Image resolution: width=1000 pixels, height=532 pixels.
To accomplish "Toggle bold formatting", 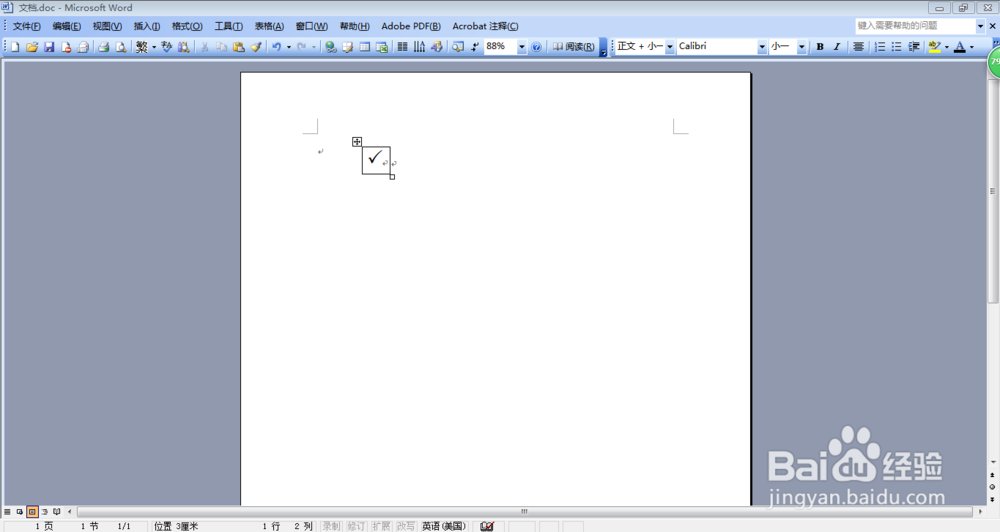I will 820,47.
